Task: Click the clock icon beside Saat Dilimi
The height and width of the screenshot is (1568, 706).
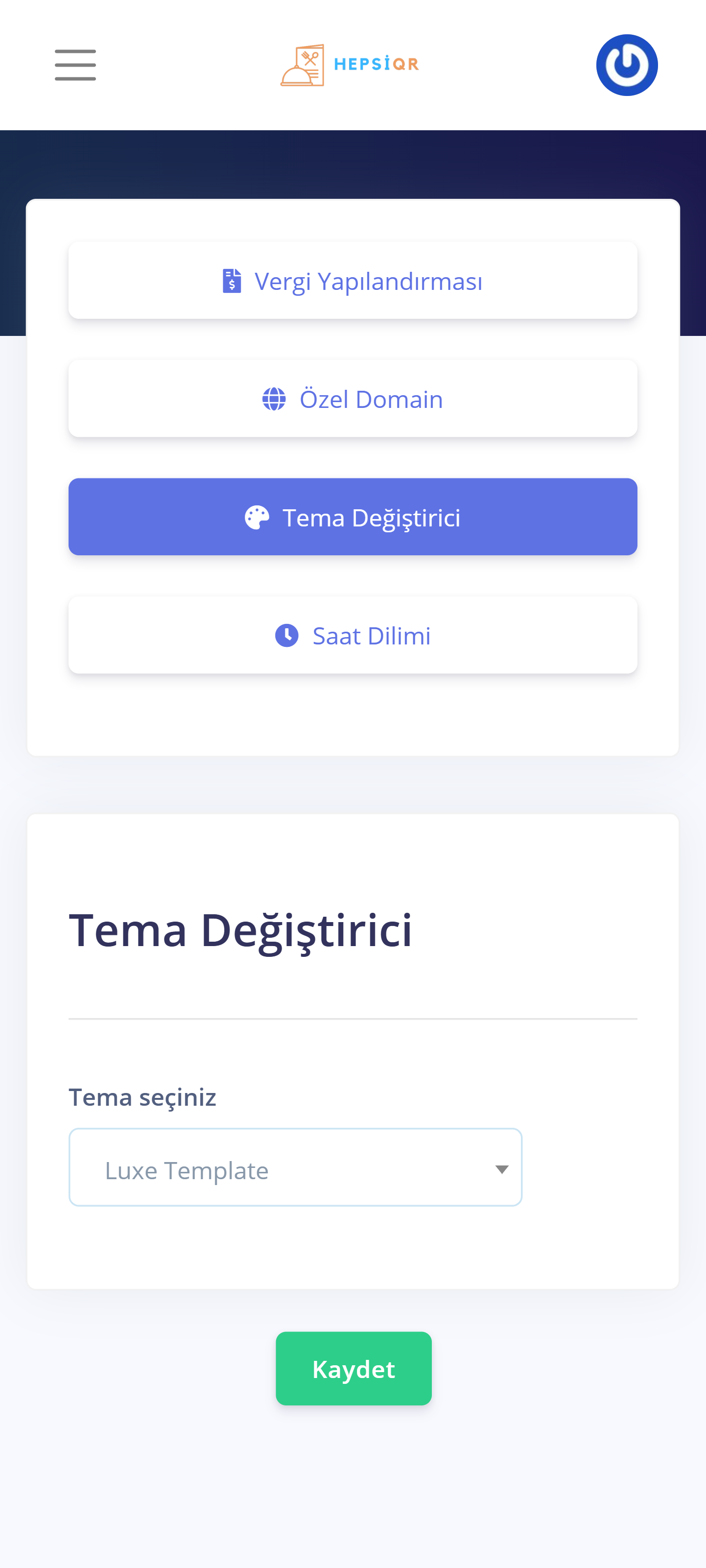Action: (x=287, y=636)
